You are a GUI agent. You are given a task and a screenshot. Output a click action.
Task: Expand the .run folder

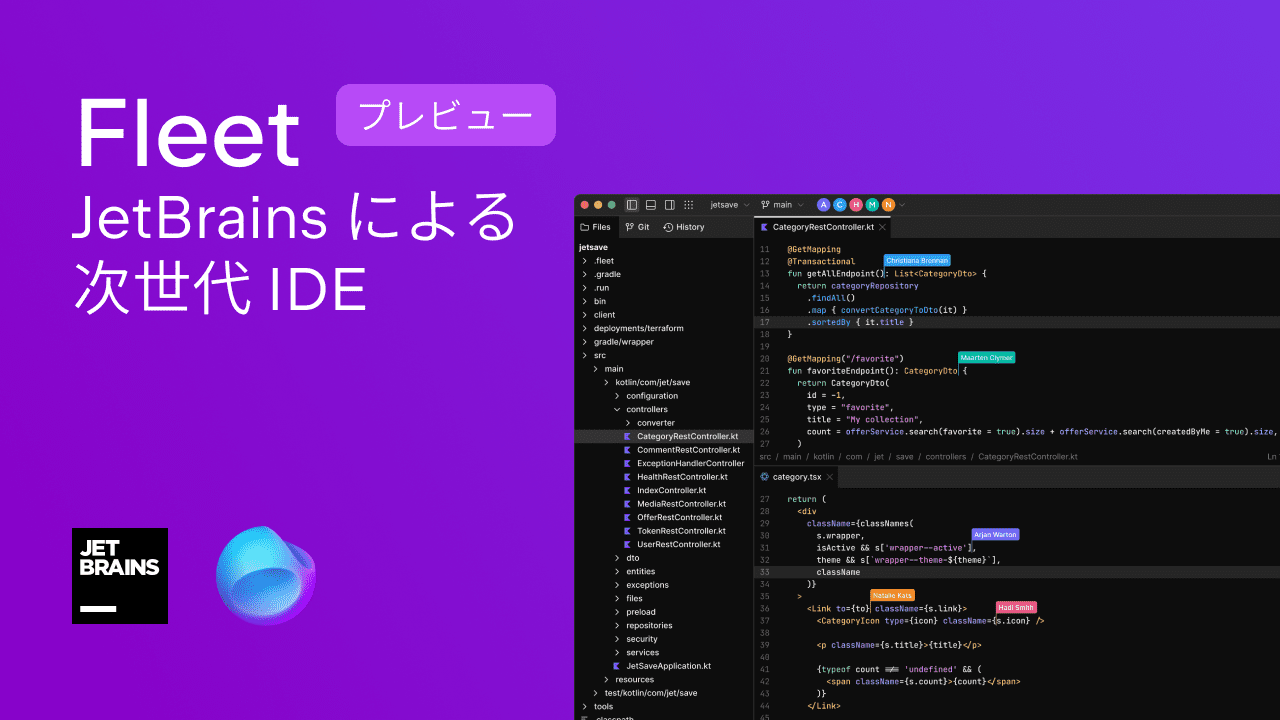click(x=585, y=288)
